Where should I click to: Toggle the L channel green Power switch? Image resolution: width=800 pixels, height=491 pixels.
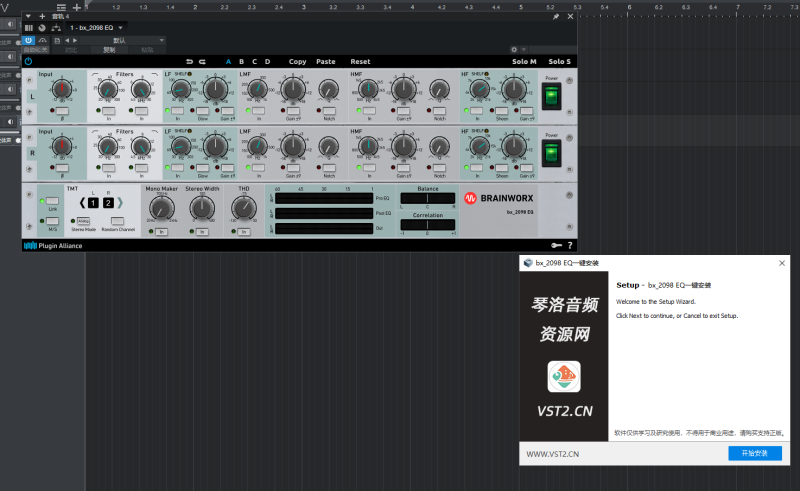click(x=551, y=96)
